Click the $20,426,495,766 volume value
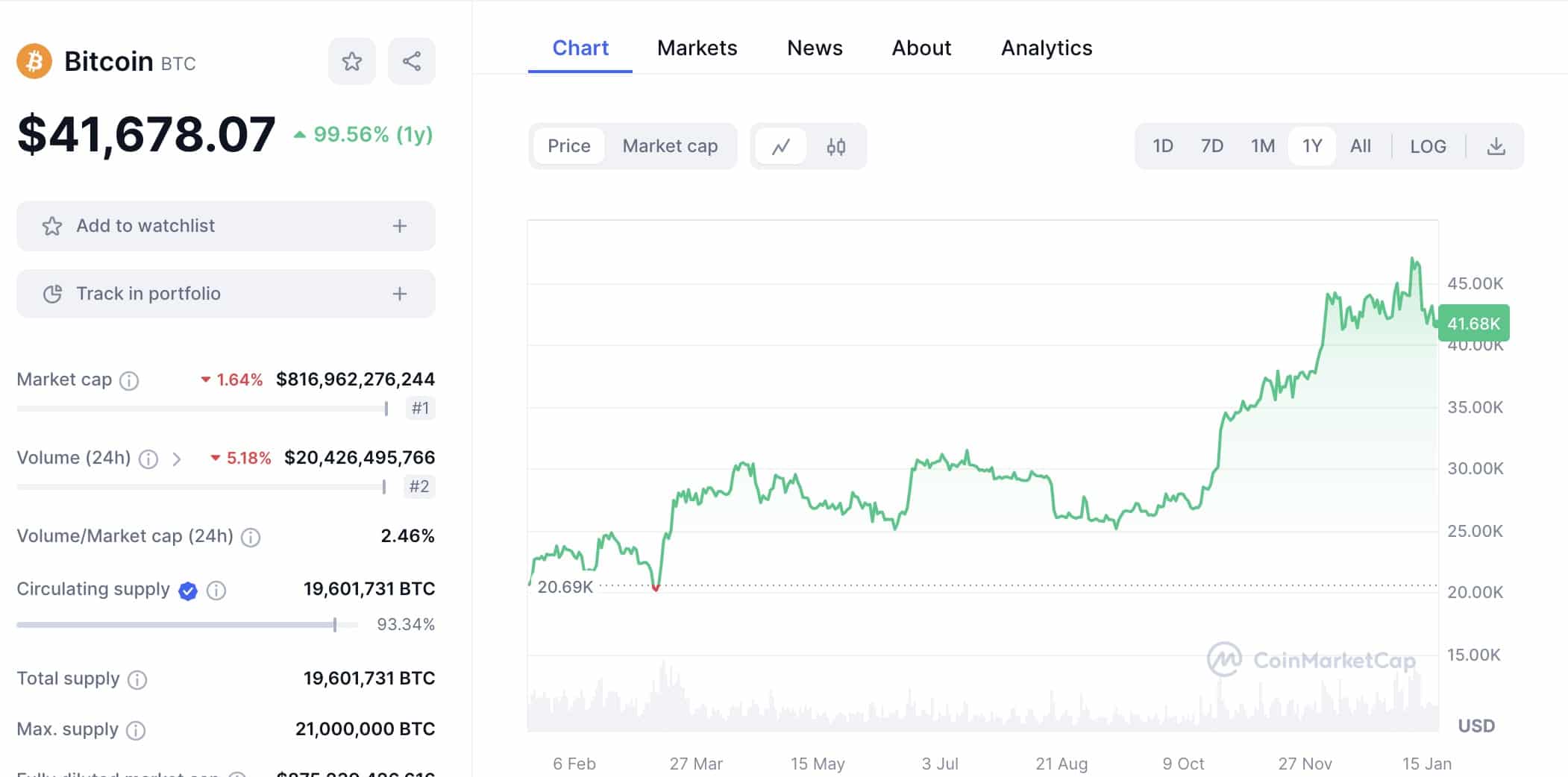The width and height of the screenshot is (1568, 777). click(x=360, y=458)
